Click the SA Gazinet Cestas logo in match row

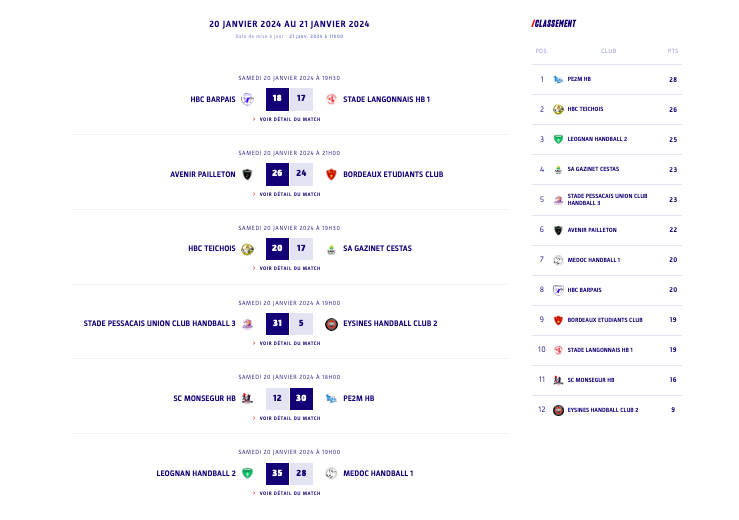click(331, 249)
